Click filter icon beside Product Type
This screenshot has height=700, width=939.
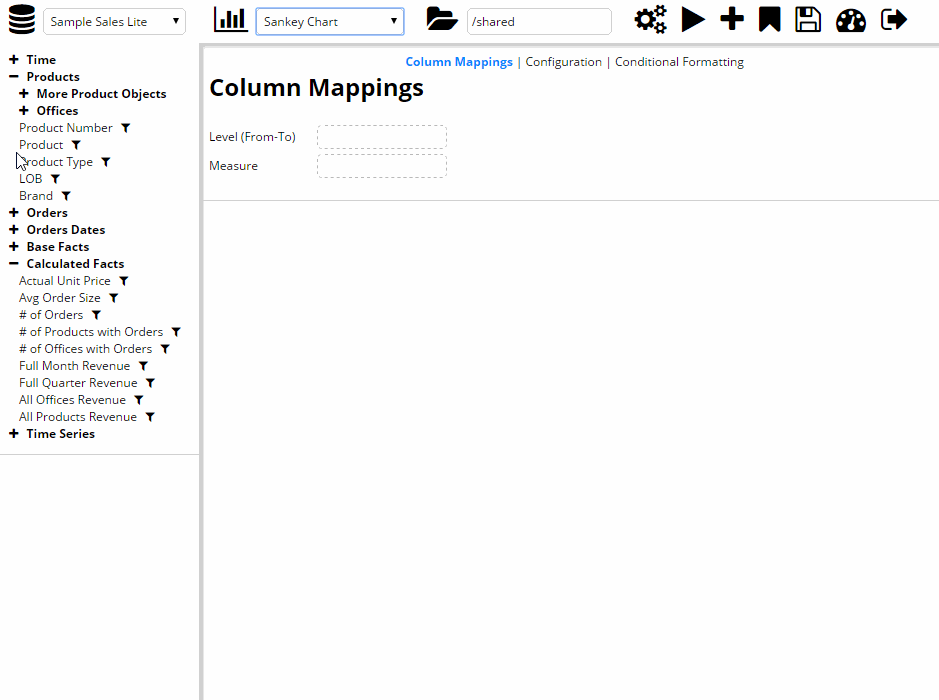tap(105, 162)
